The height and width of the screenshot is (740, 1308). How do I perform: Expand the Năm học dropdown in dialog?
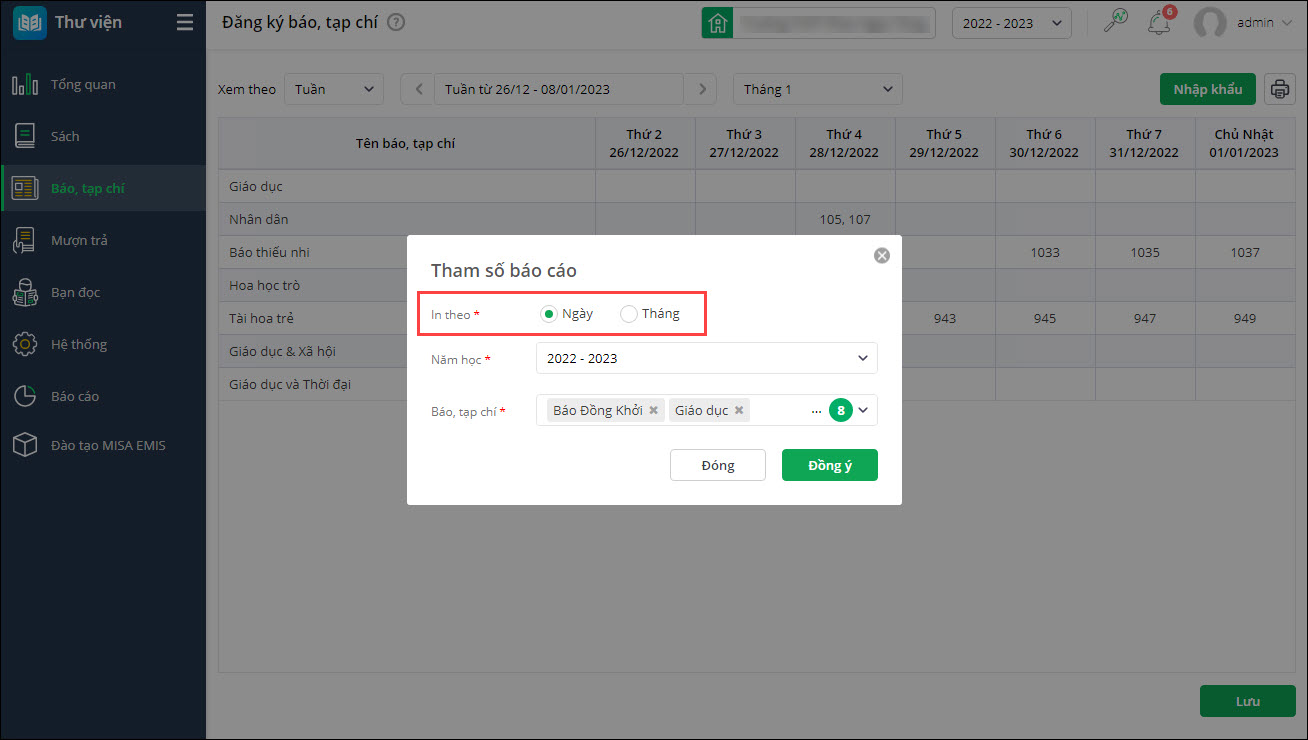(862, 358)
